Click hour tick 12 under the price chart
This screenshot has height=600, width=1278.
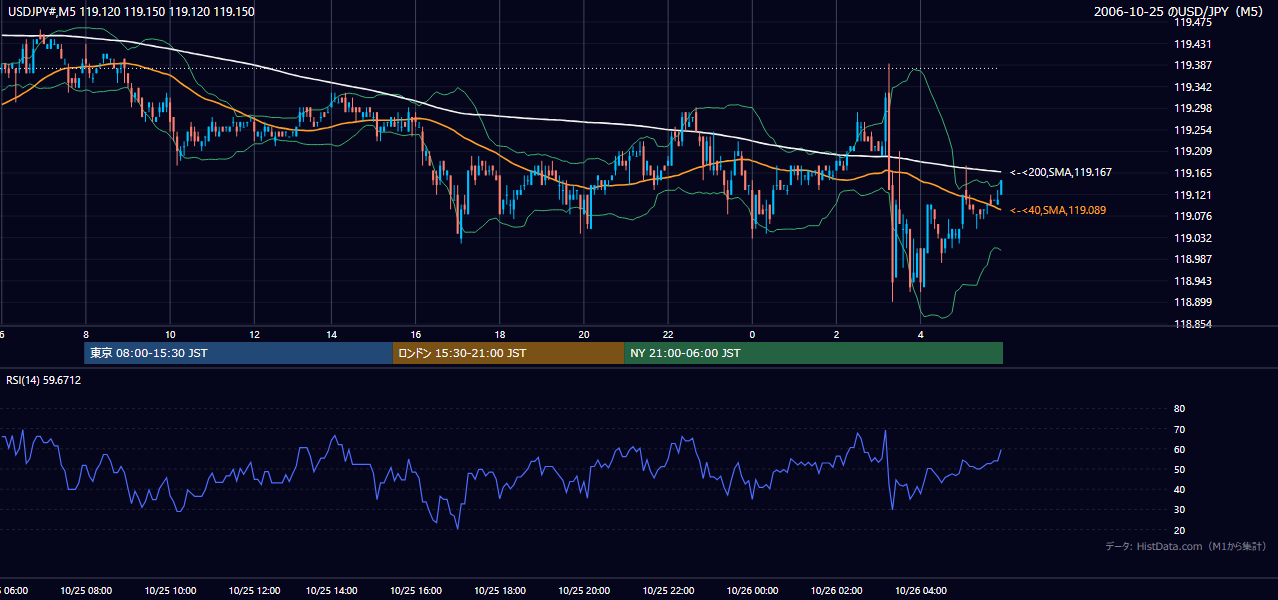(254, 334)
